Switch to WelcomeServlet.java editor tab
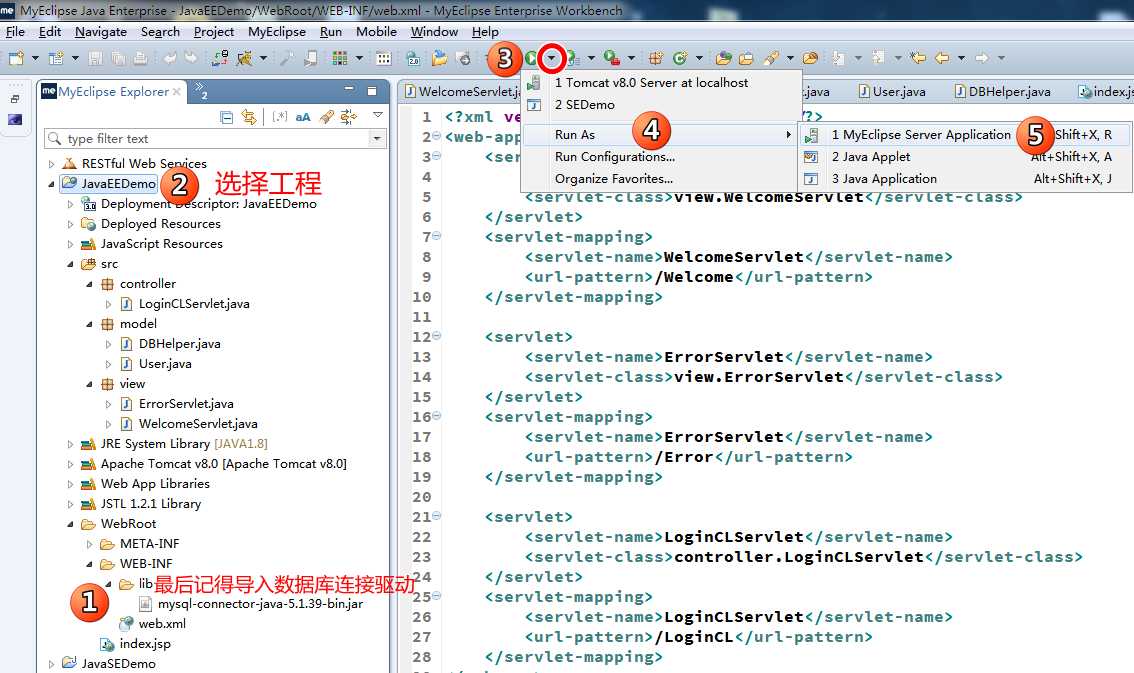The image size is (1134, 673). [461, 92]
